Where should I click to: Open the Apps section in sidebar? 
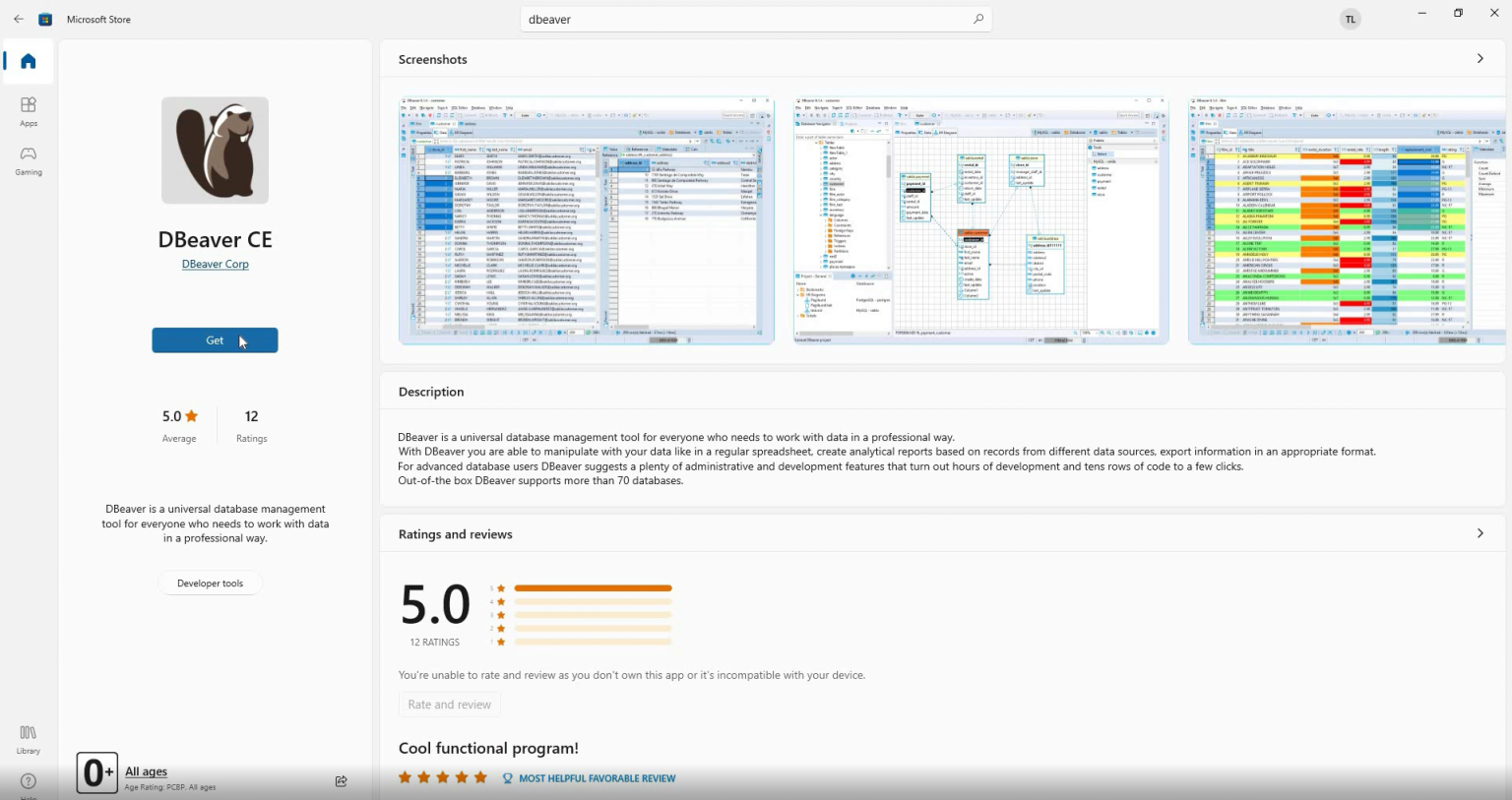coord(29,111)
